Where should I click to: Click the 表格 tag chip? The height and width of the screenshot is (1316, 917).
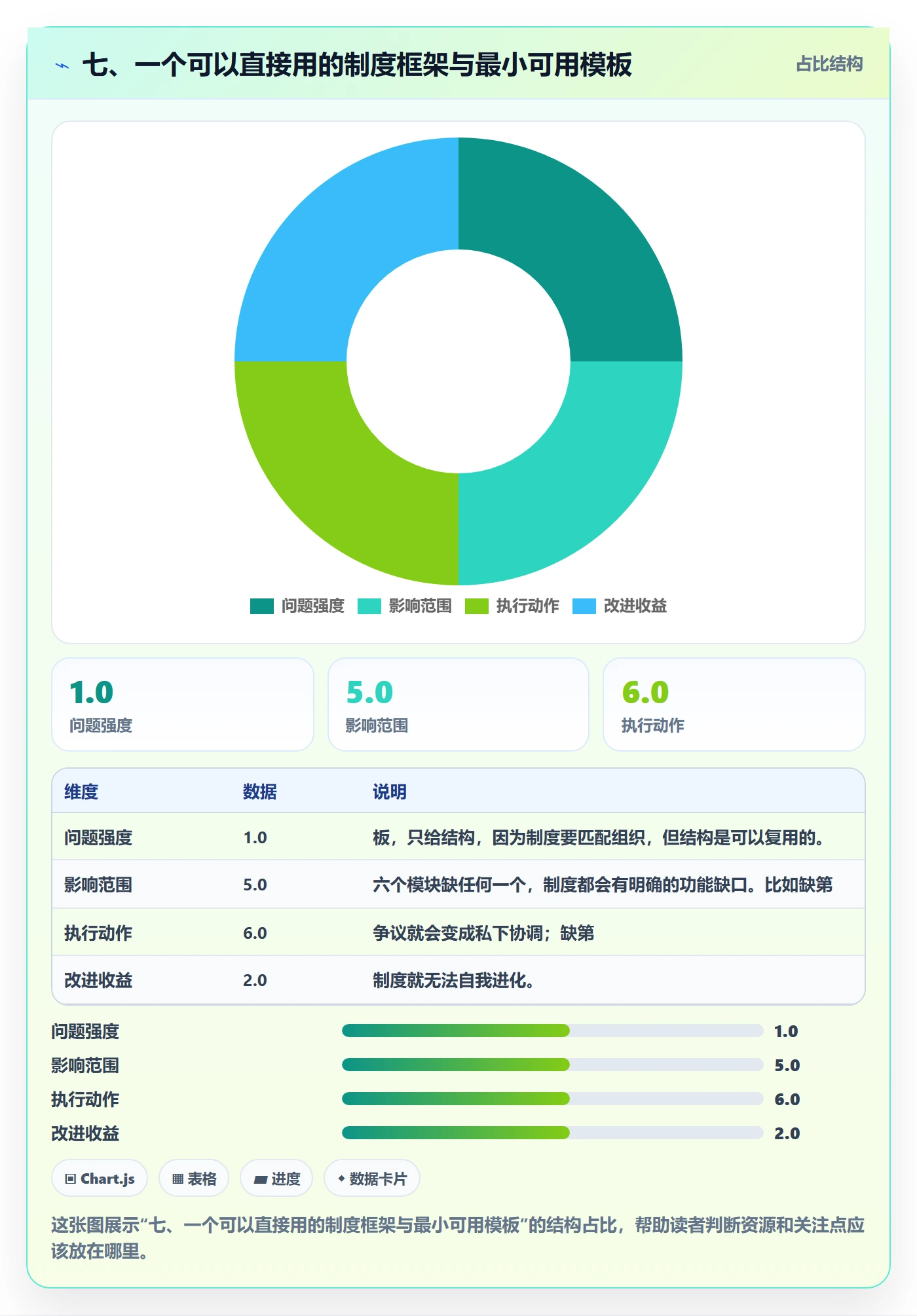pyautogui.click(x=194, y=1179)
